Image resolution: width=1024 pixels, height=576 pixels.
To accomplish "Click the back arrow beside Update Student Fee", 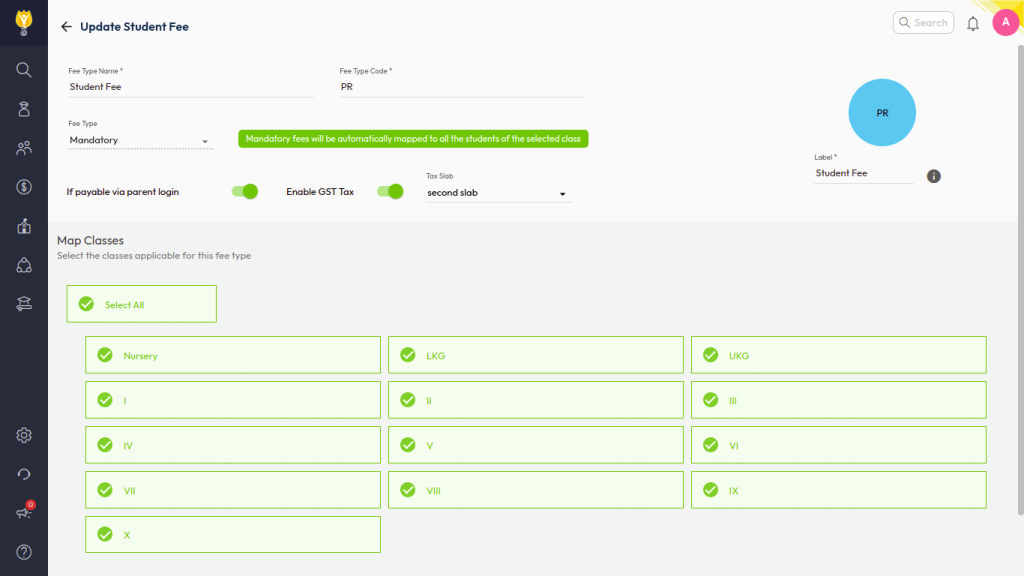I will click(66, 27).
